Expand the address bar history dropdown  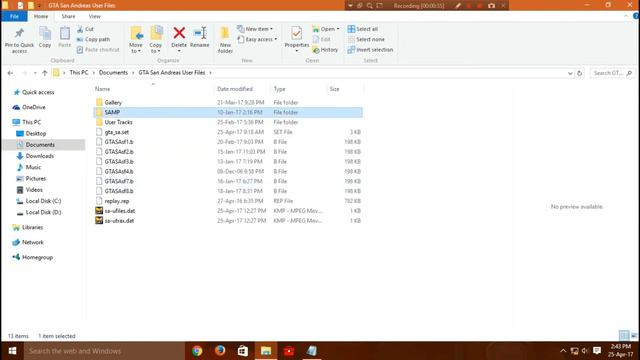(570, 73)
